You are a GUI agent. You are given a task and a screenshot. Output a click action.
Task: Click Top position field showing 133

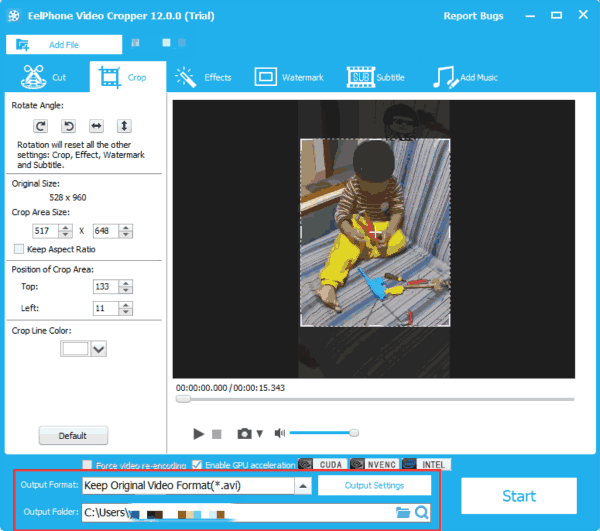point(106,287)
